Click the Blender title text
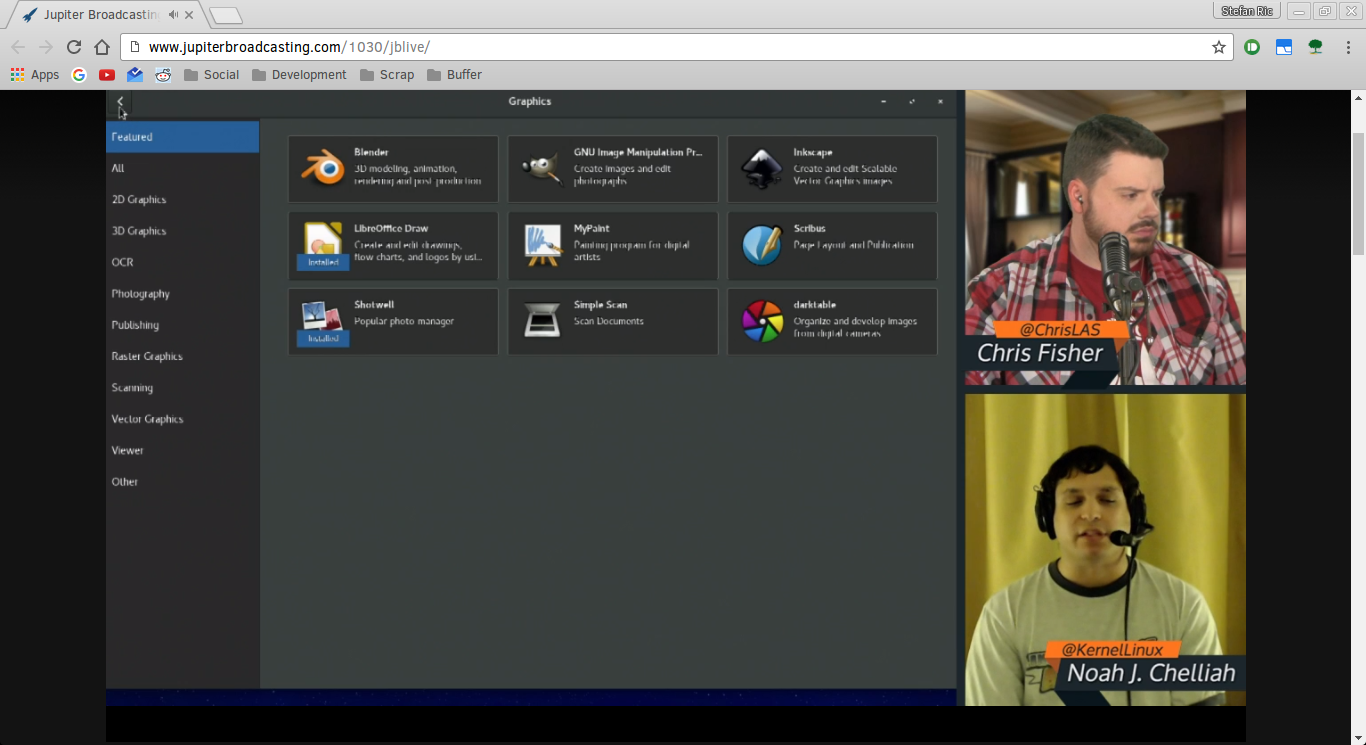 [371, 153]
